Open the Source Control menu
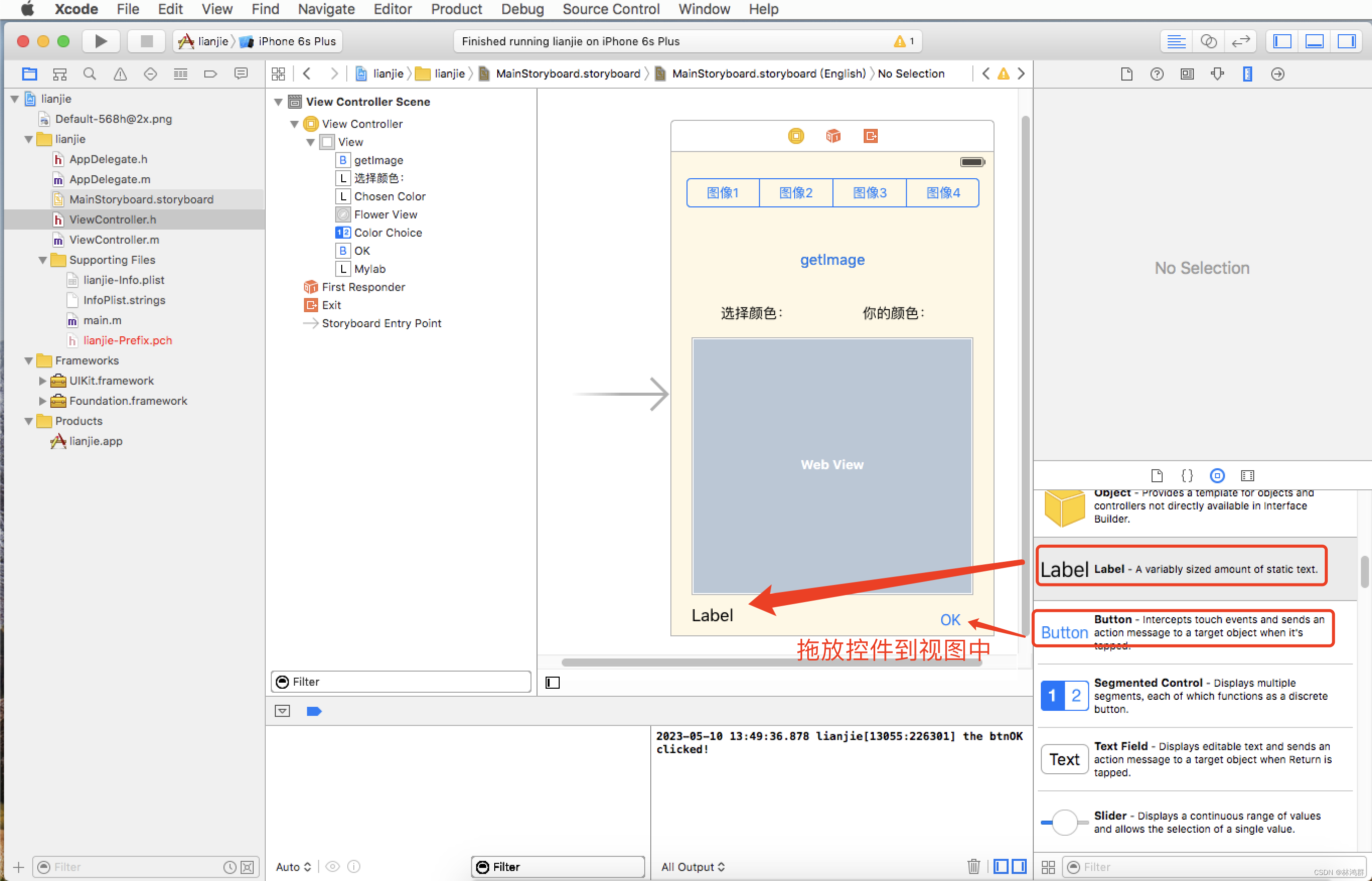This screenshot has width=1372, height=881. point(611,9)
